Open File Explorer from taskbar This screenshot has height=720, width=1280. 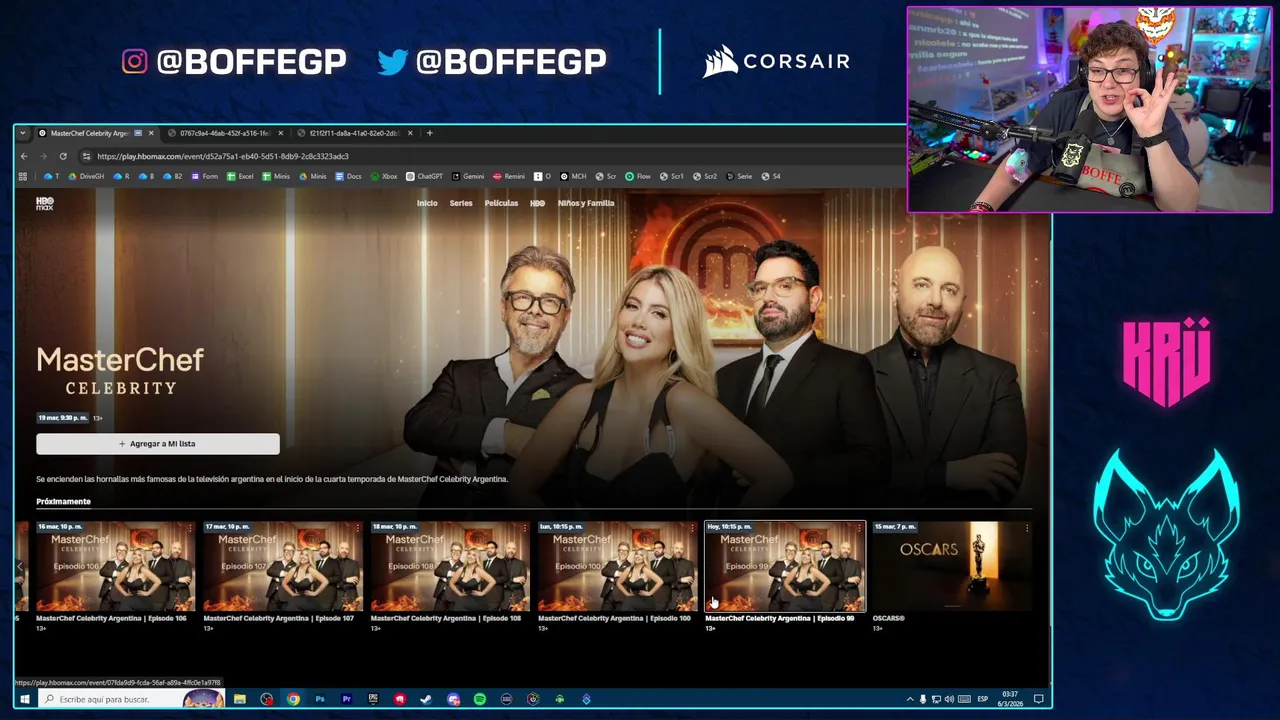coord(240,699)
